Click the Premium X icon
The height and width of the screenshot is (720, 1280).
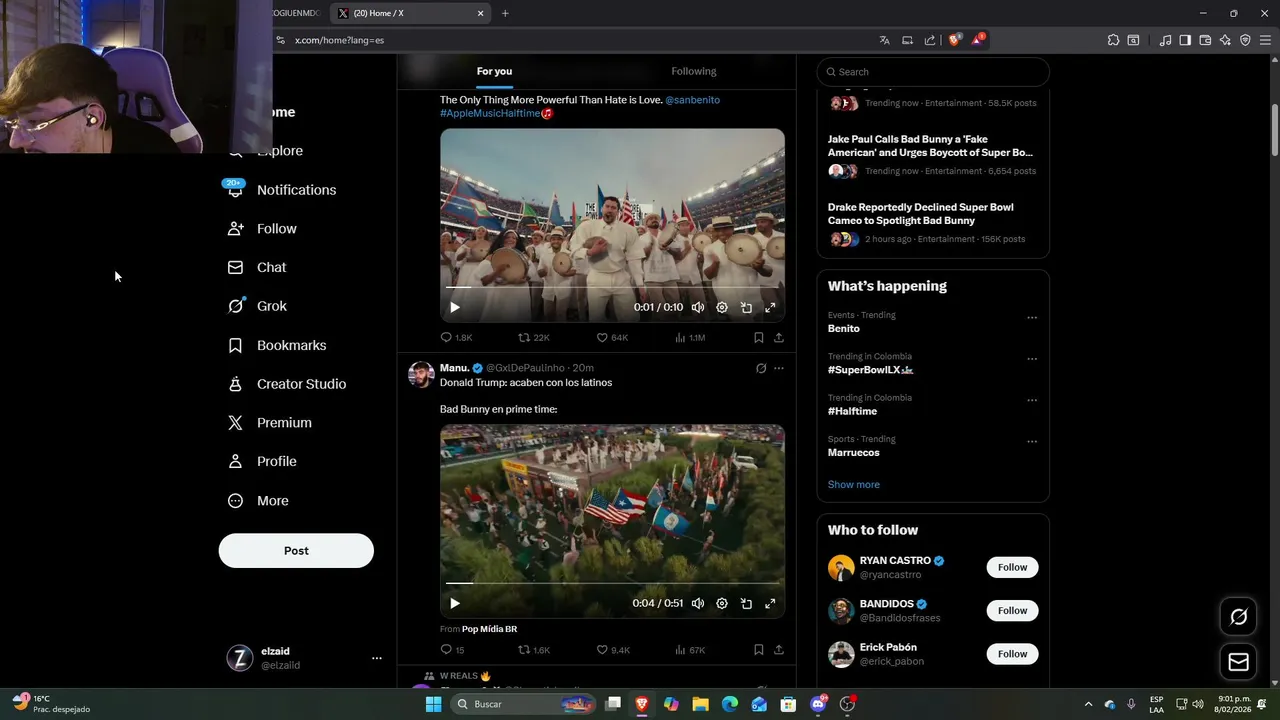(235, 423)
